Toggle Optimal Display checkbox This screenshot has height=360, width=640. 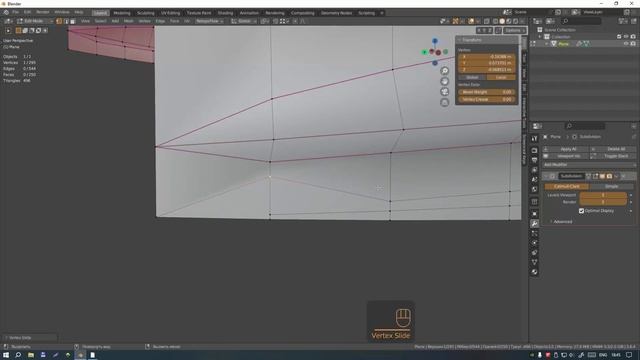(581, 211)
